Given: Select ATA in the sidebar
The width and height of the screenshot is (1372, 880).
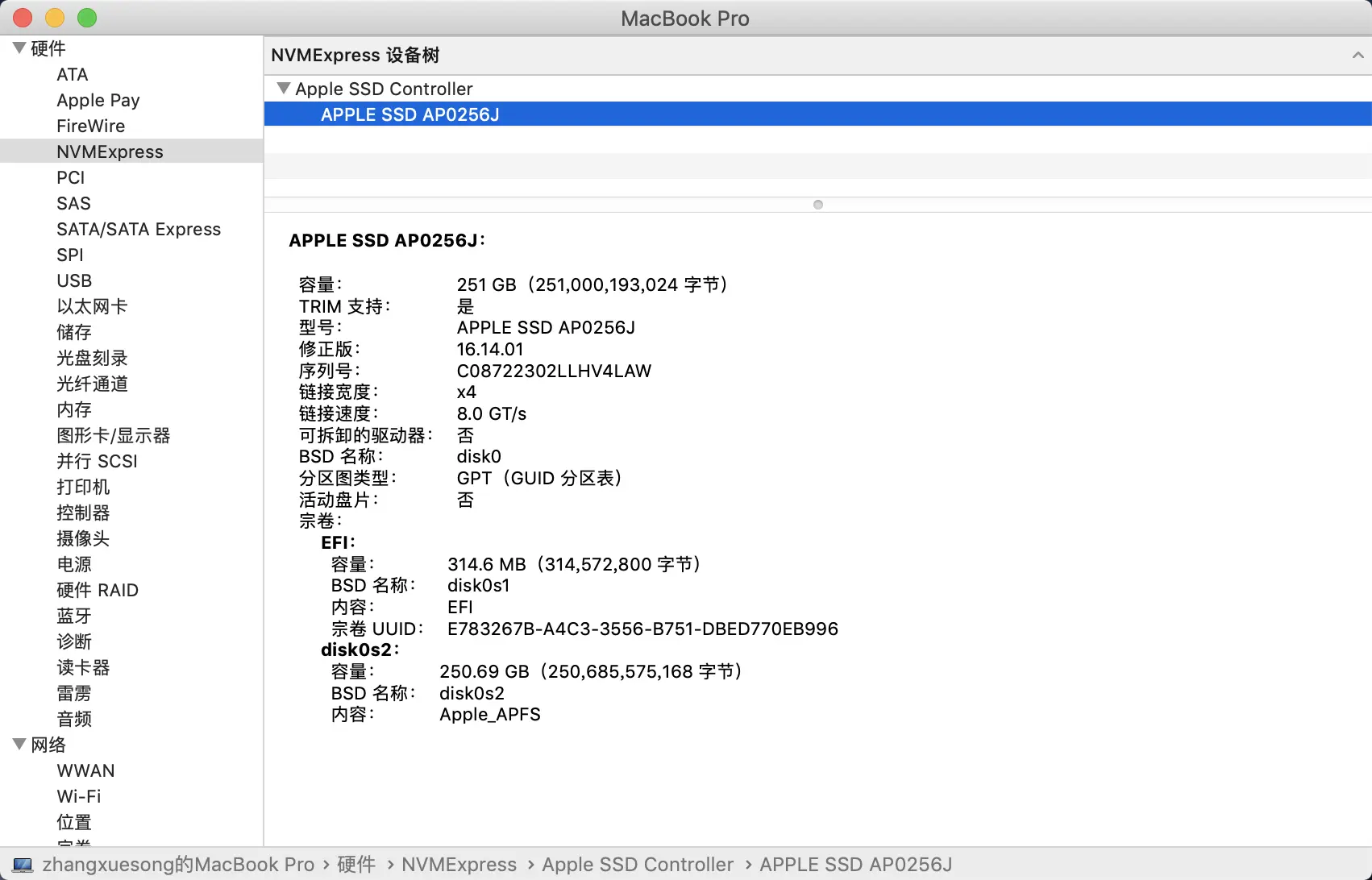Looking at the screenshot, I should point(73,74).
